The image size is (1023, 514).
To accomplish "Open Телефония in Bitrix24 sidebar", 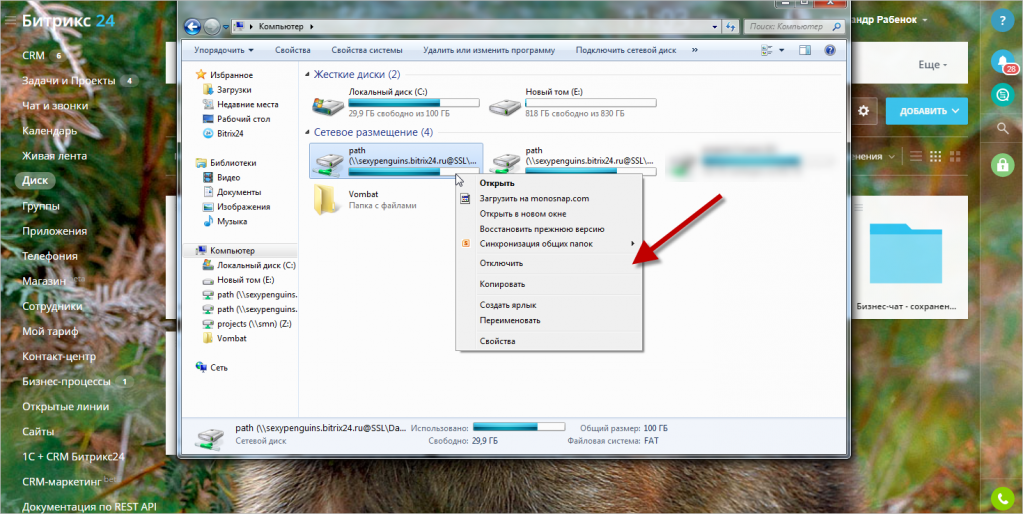I will point(50,256).
